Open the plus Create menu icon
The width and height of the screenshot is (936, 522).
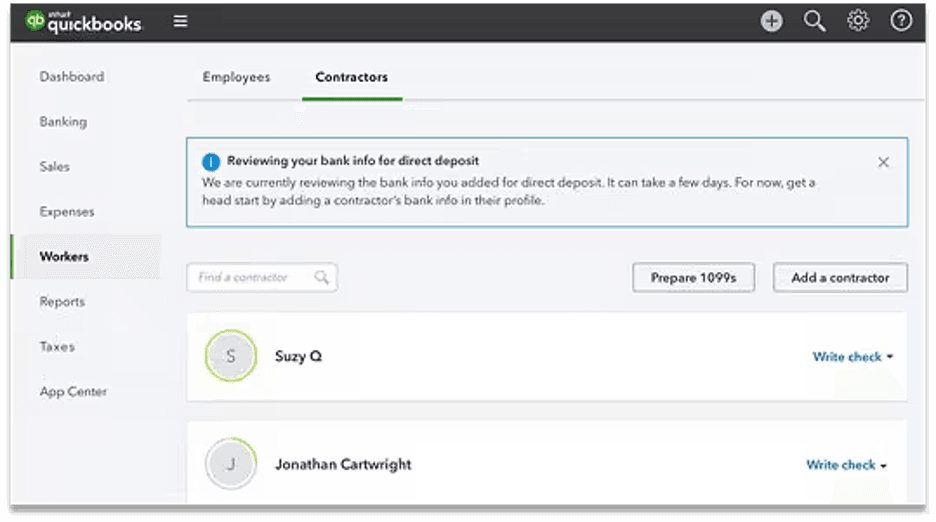[x=771, y=21]
